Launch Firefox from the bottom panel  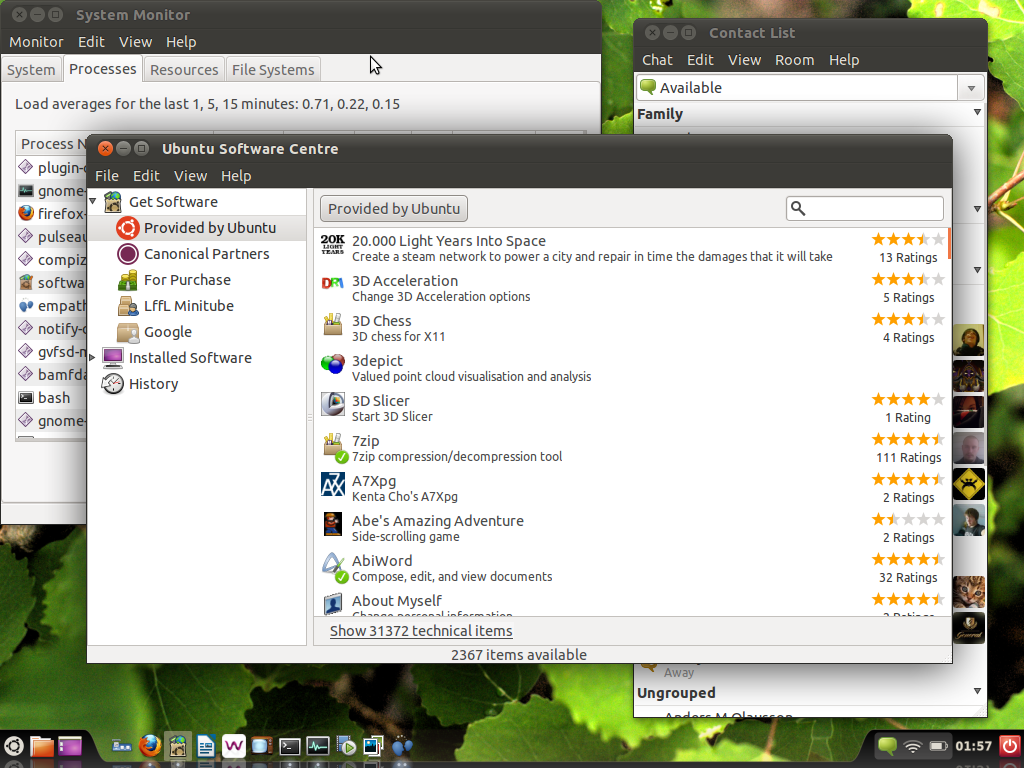[150, 745]
